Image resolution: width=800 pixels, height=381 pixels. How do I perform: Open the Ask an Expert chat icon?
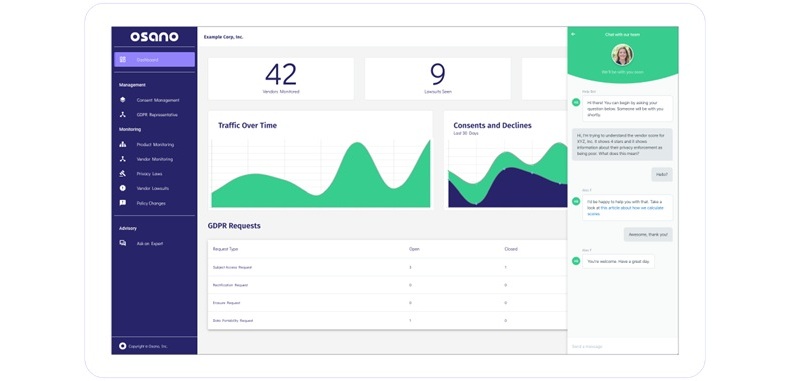point(122,243)
